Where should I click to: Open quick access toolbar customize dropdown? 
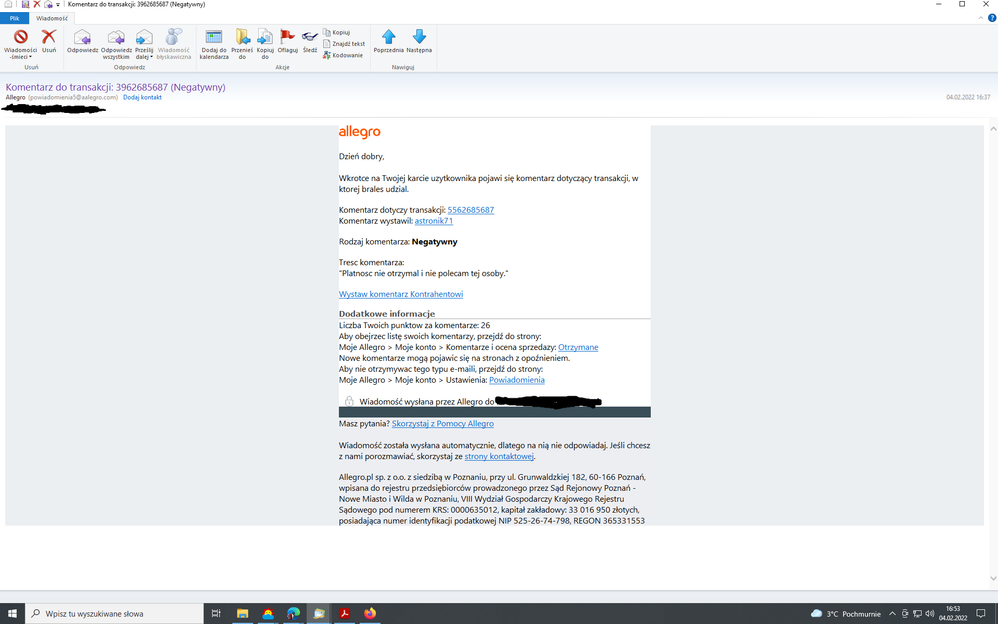coord(60,4)
